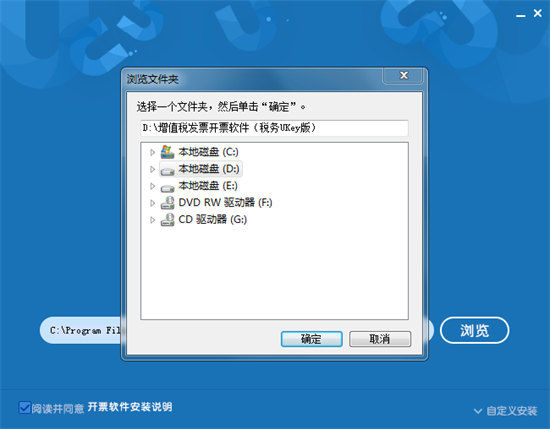Confirm folder with 确定 button
Viewport: 550px width, 429px height.
[311, 339]
